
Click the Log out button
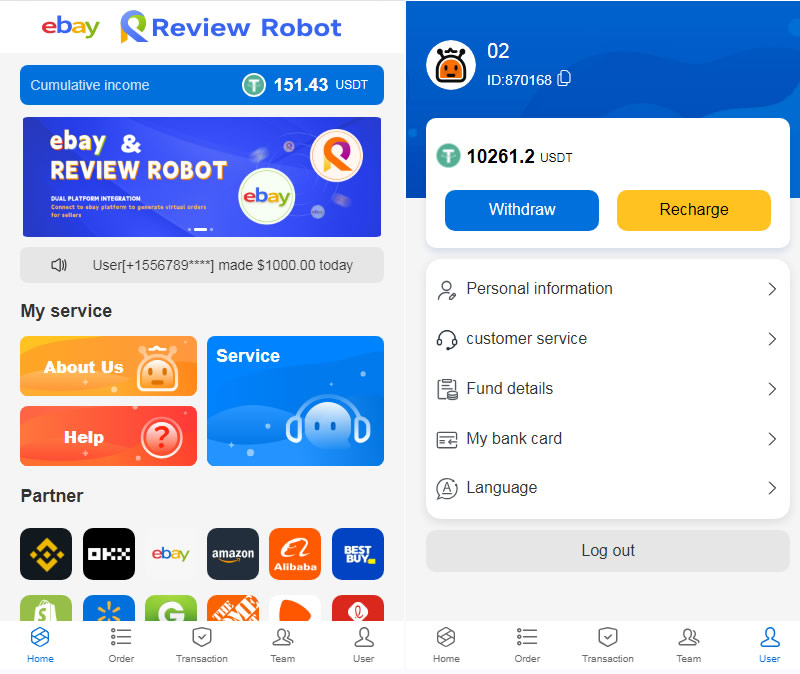pos(608,551)
